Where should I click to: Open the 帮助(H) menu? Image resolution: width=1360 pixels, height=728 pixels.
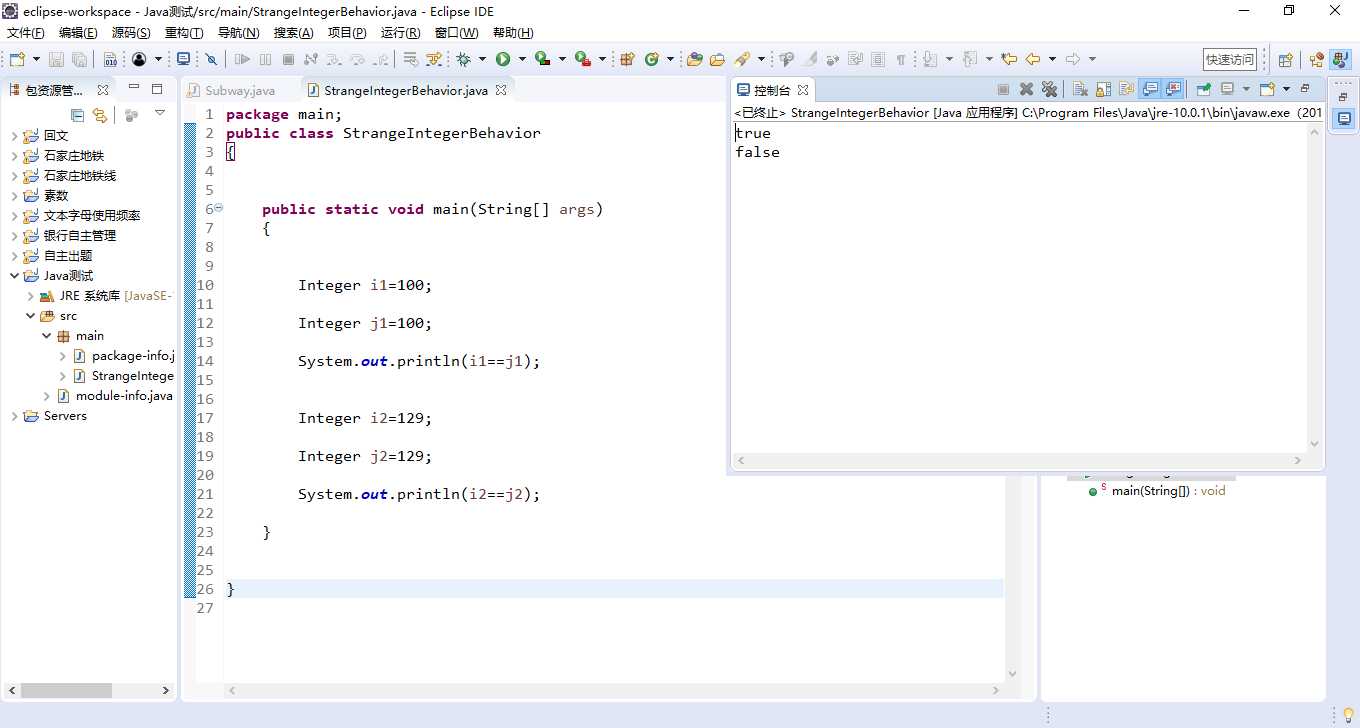point(513,33)
